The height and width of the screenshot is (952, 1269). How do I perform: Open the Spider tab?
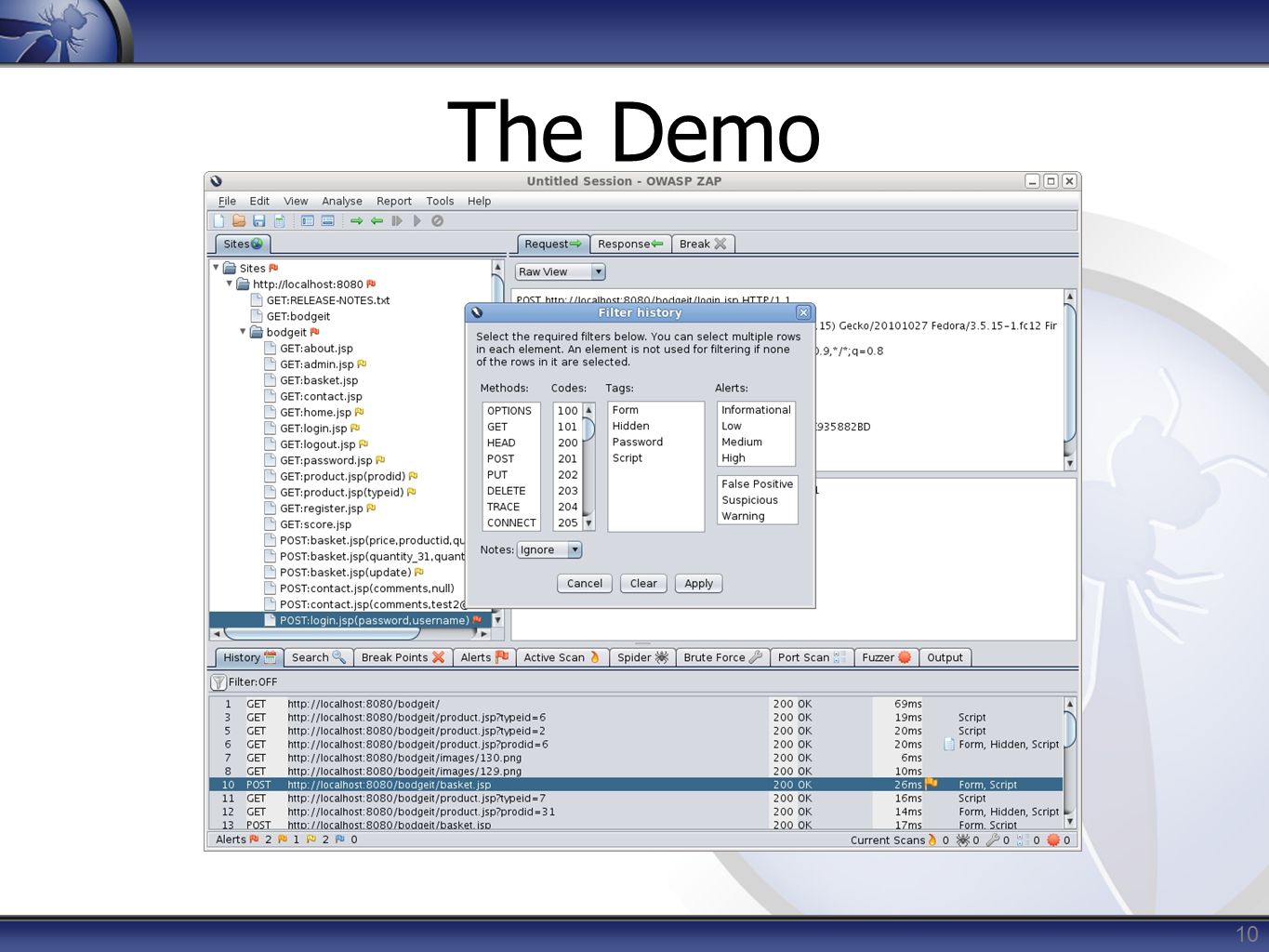[643, 657]
